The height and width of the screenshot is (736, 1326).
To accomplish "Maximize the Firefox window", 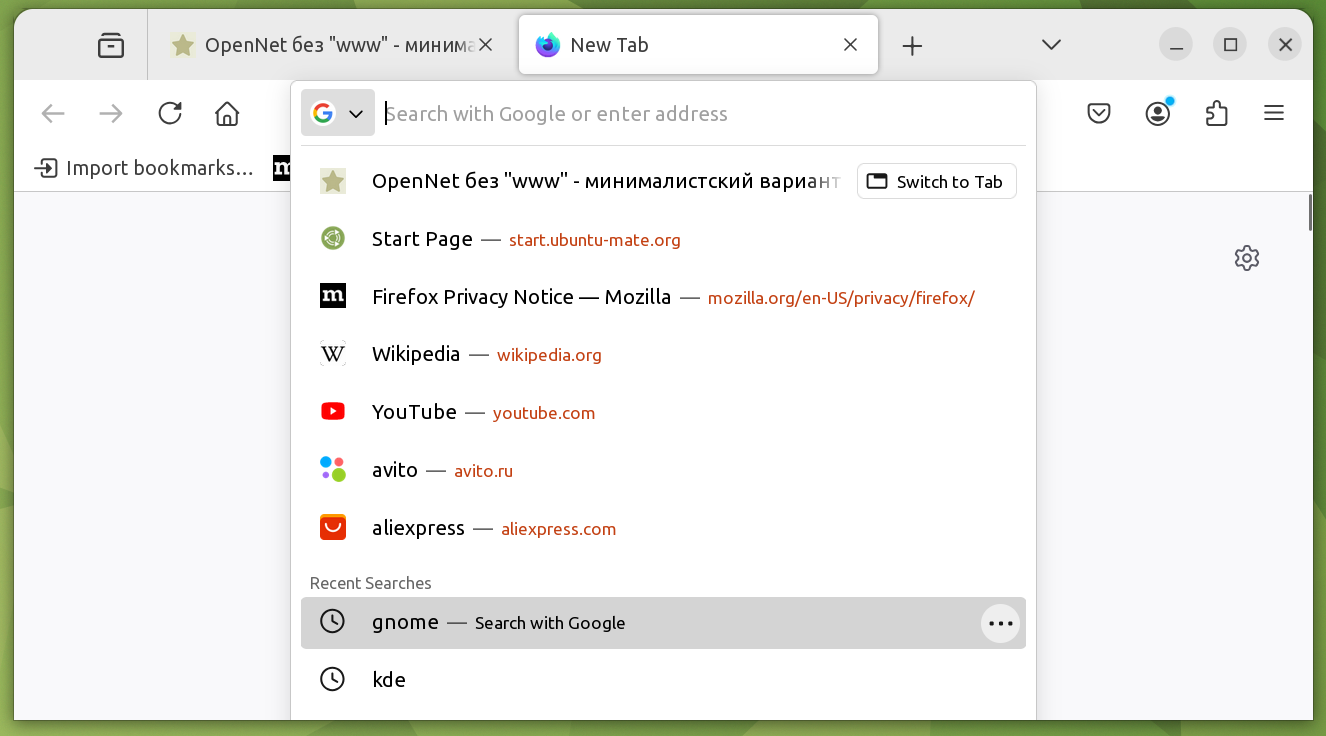I will coord(1231,45).
